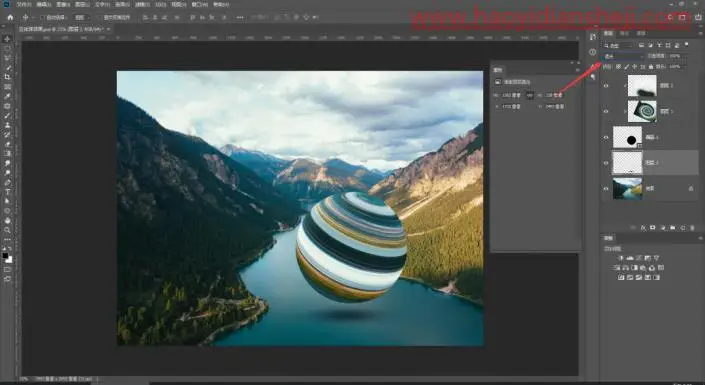Enable the auto-select checkbox in options bar
Viewport: 705px width, 385px height.
pos(43,18)
